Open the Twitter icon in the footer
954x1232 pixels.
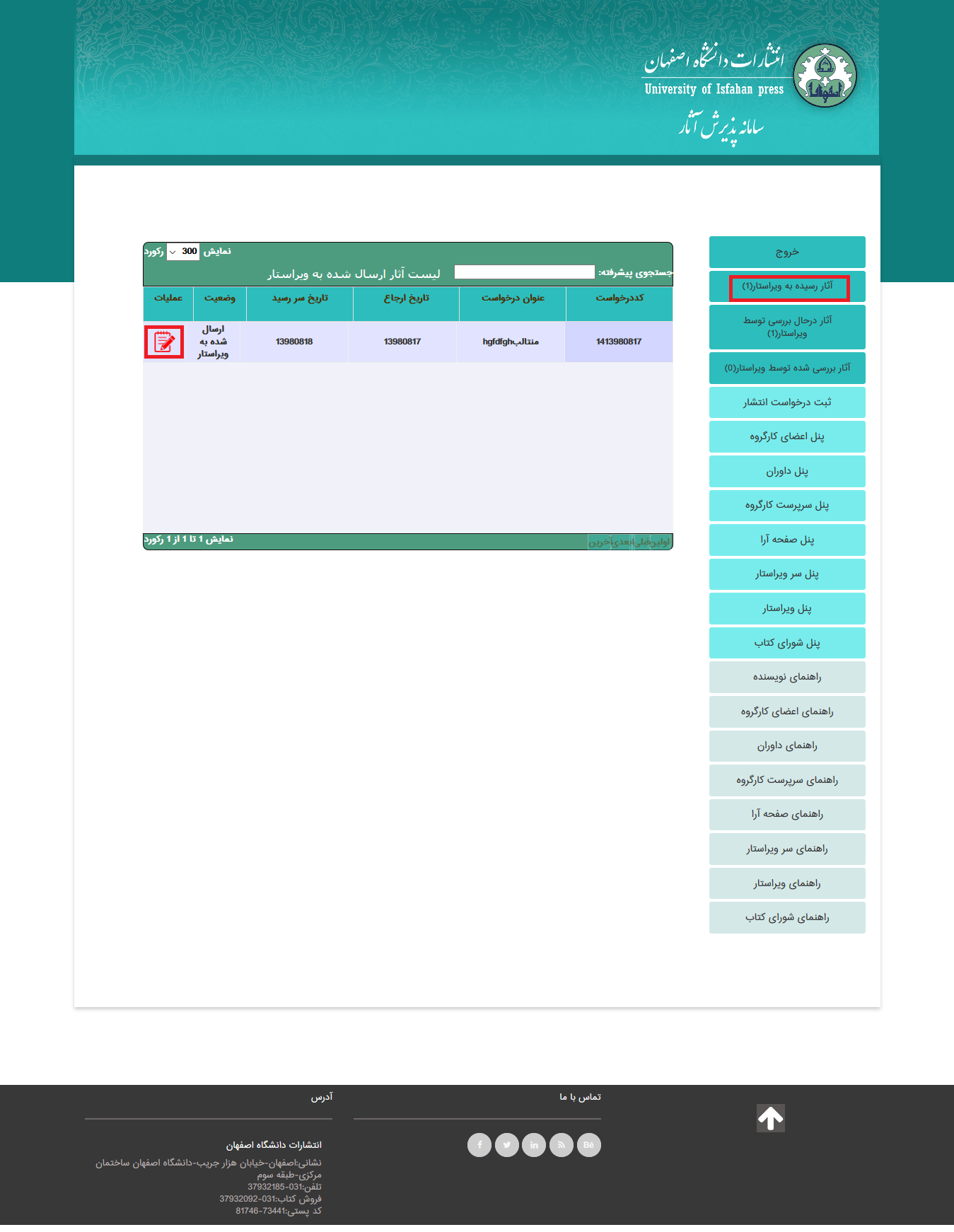pyautogui.click(x=506, y=1145)
